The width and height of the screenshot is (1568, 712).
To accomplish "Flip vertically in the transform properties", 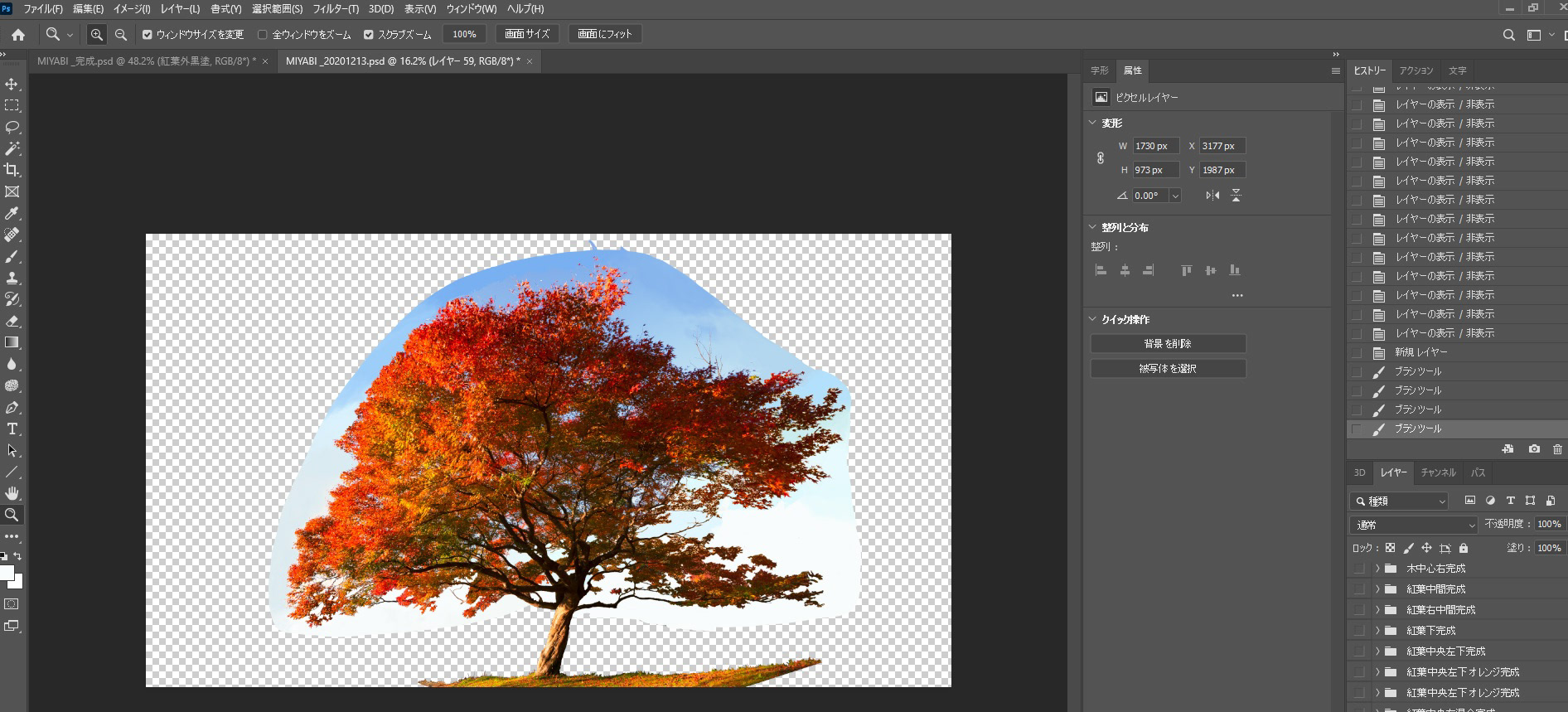I will tap(1236, 196).
